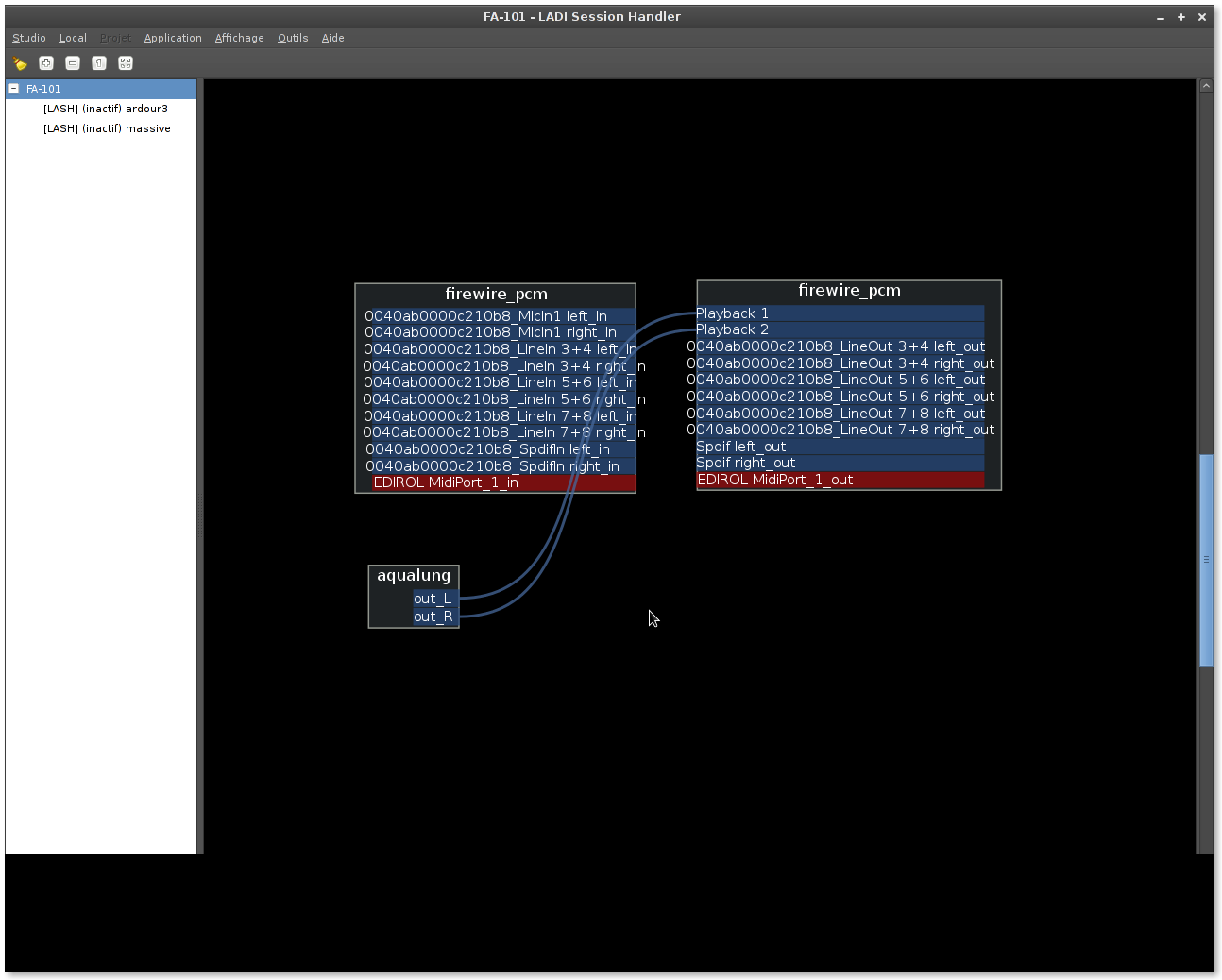
Task: Click the broom clear-xruns toolbar icon
Action: pyautogui.click(x=20, y=63)
